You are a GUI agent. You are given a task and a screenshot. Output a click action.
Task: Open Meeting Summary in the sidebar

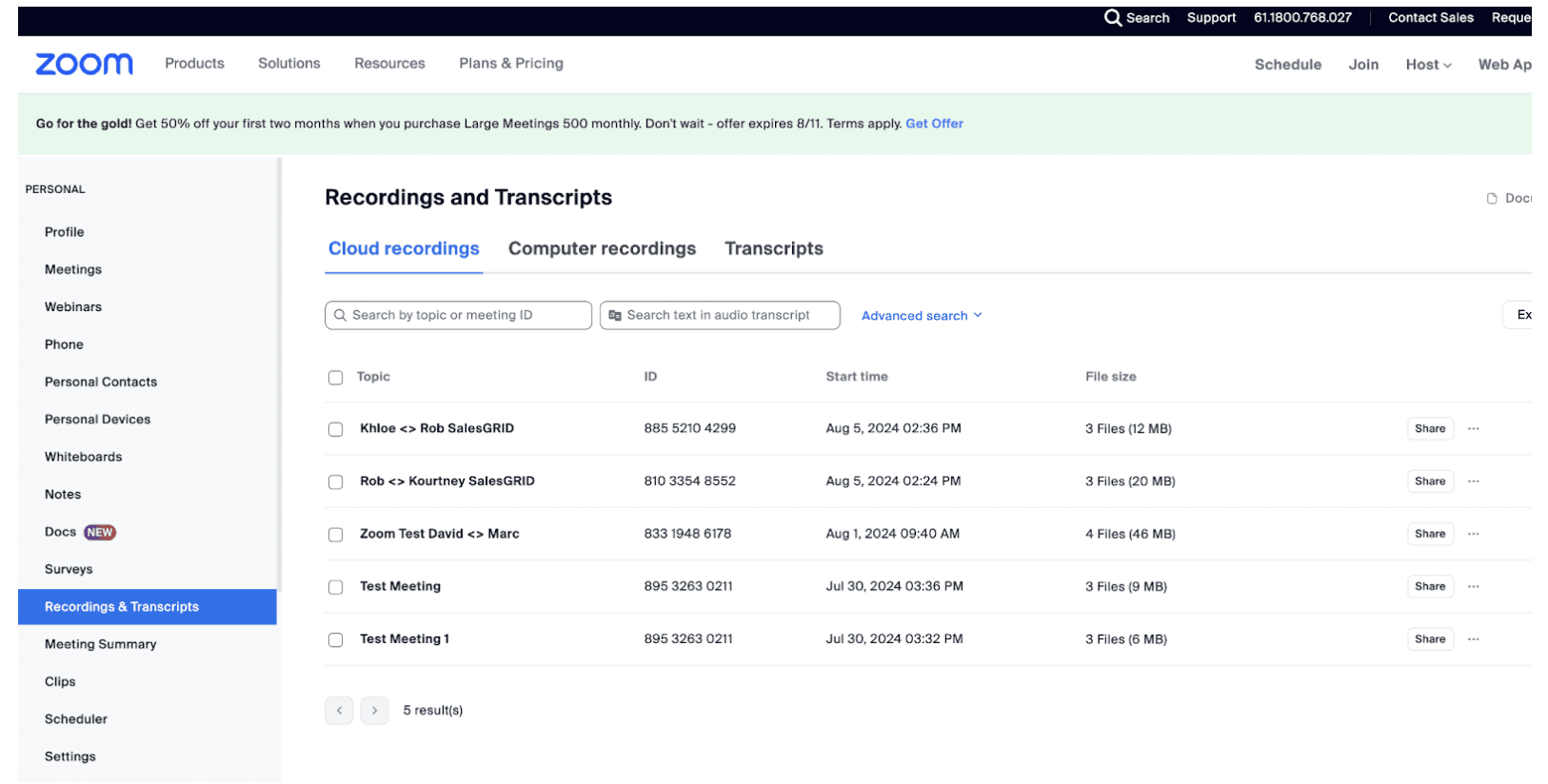[x=100, y=645]
